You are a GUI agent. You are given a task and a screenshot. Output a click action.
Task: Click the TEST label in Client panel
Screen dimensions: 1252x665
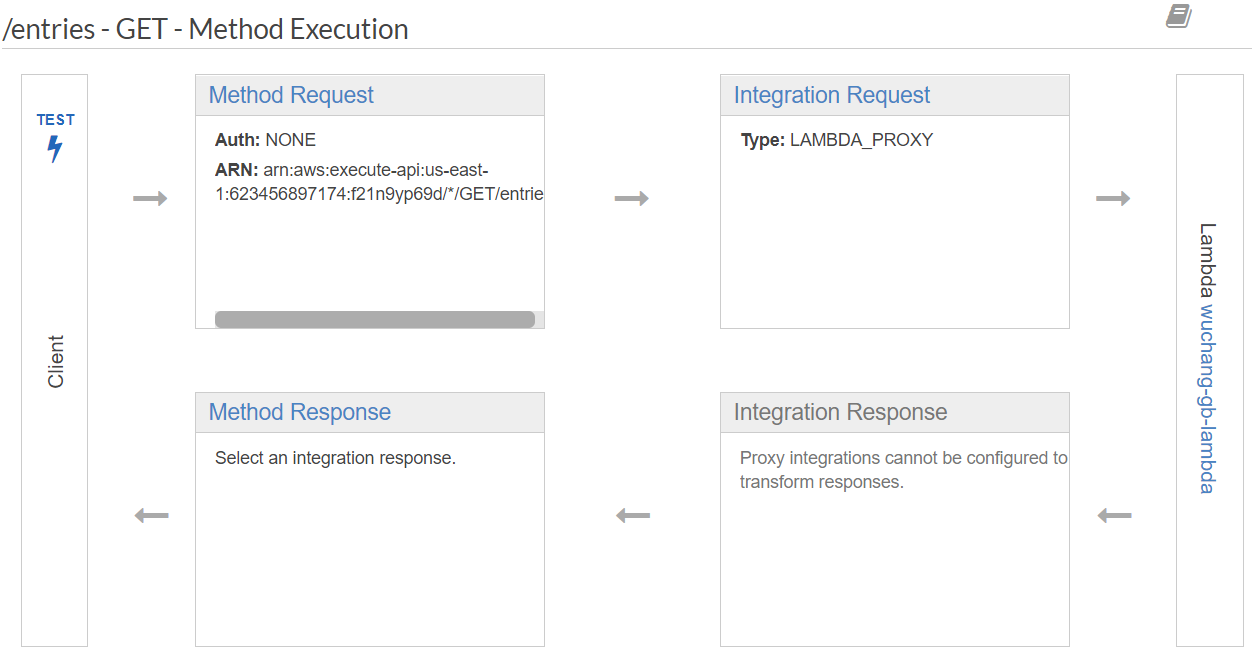tap(56, 120)
